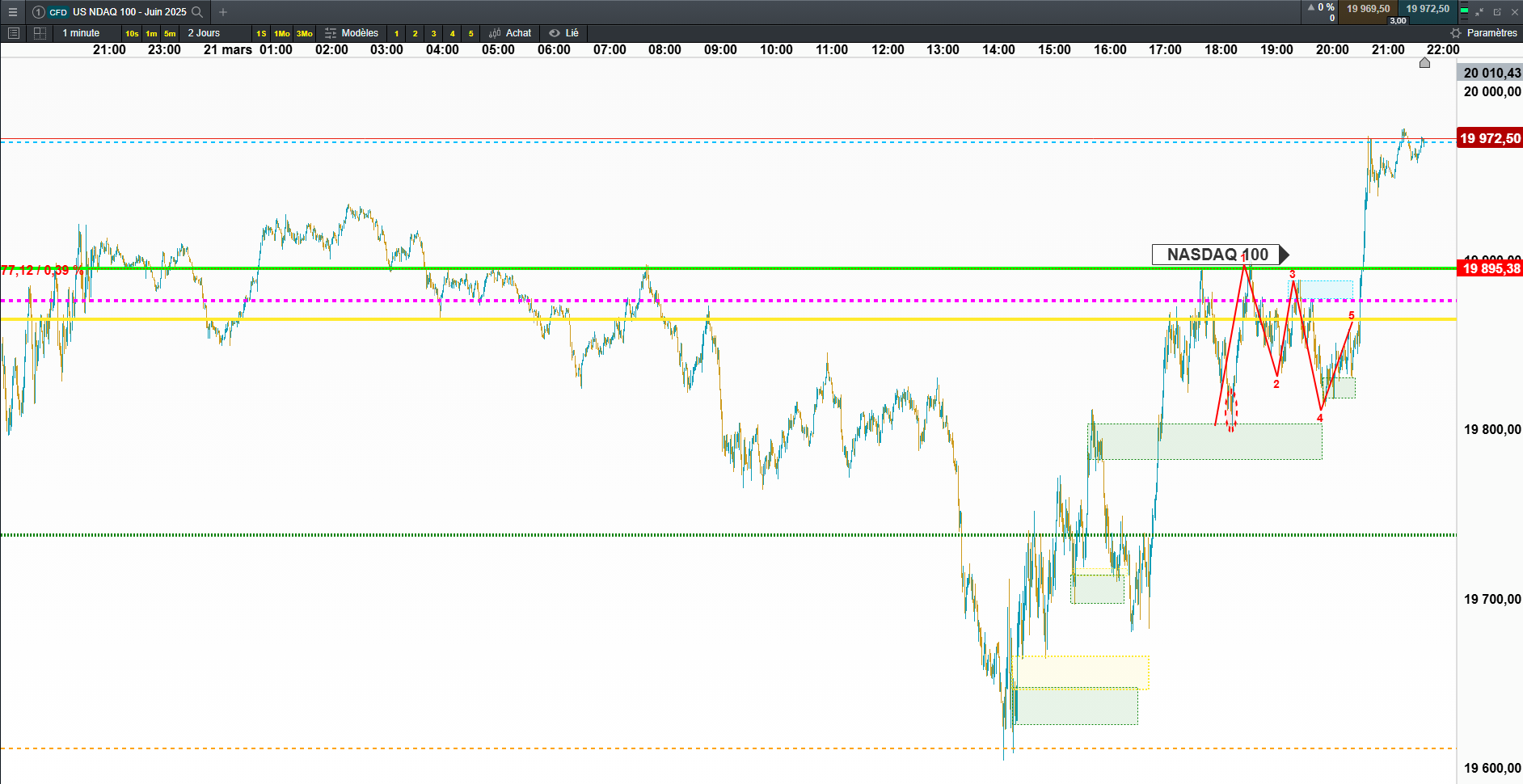Load template number 1
Screen dimensions: 1523x784
pyautogui.click(x=396, y=33)
